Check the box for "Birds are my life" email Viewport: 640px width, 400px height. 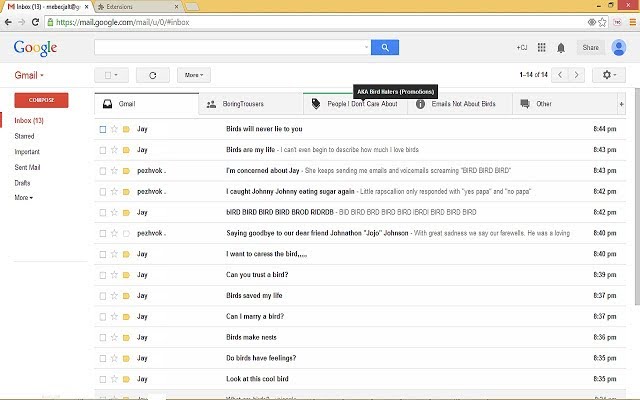[x=102, y=150]
